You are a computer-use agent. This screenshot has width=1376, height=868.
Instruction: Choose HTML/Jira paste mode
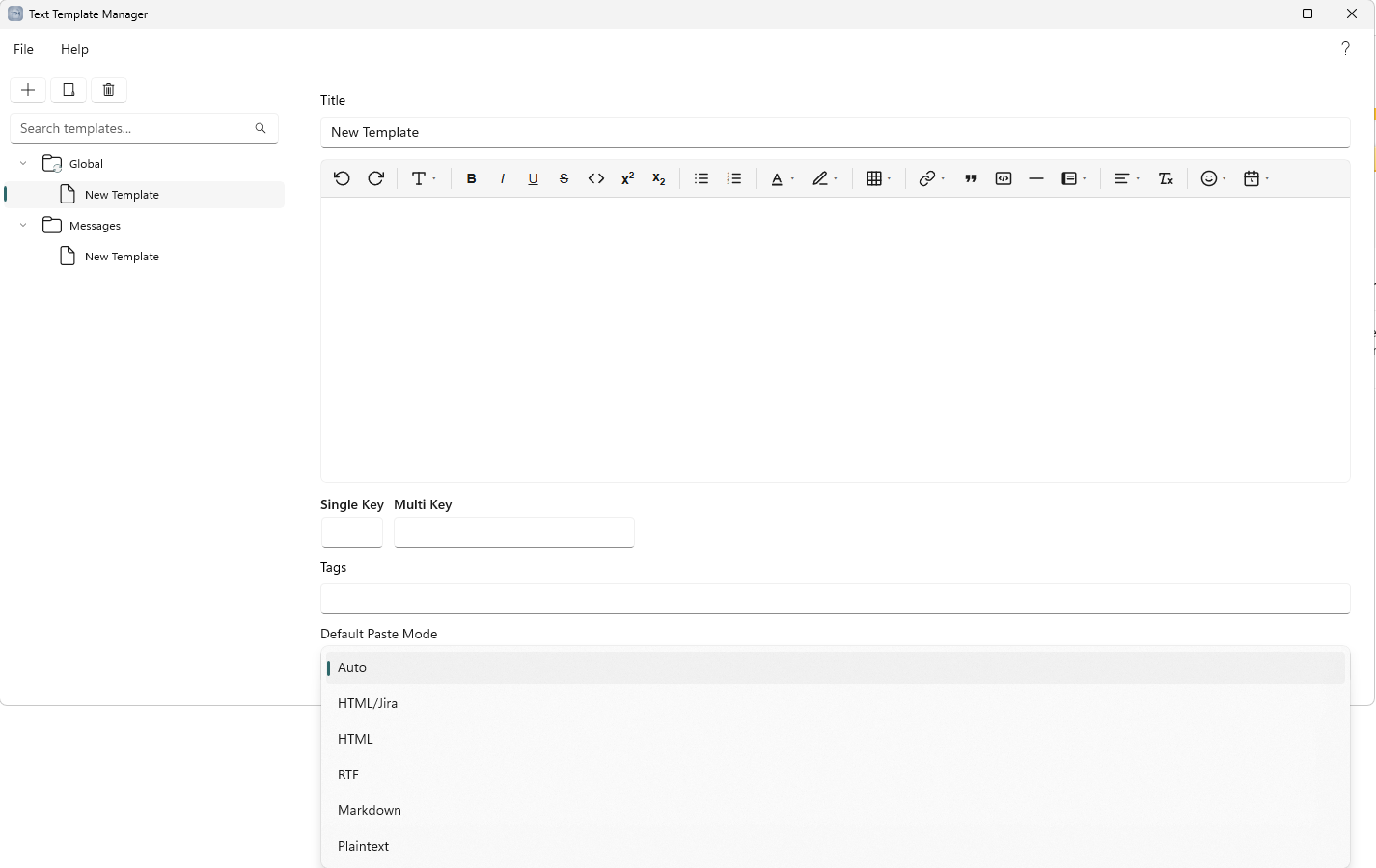coord(836,703)
